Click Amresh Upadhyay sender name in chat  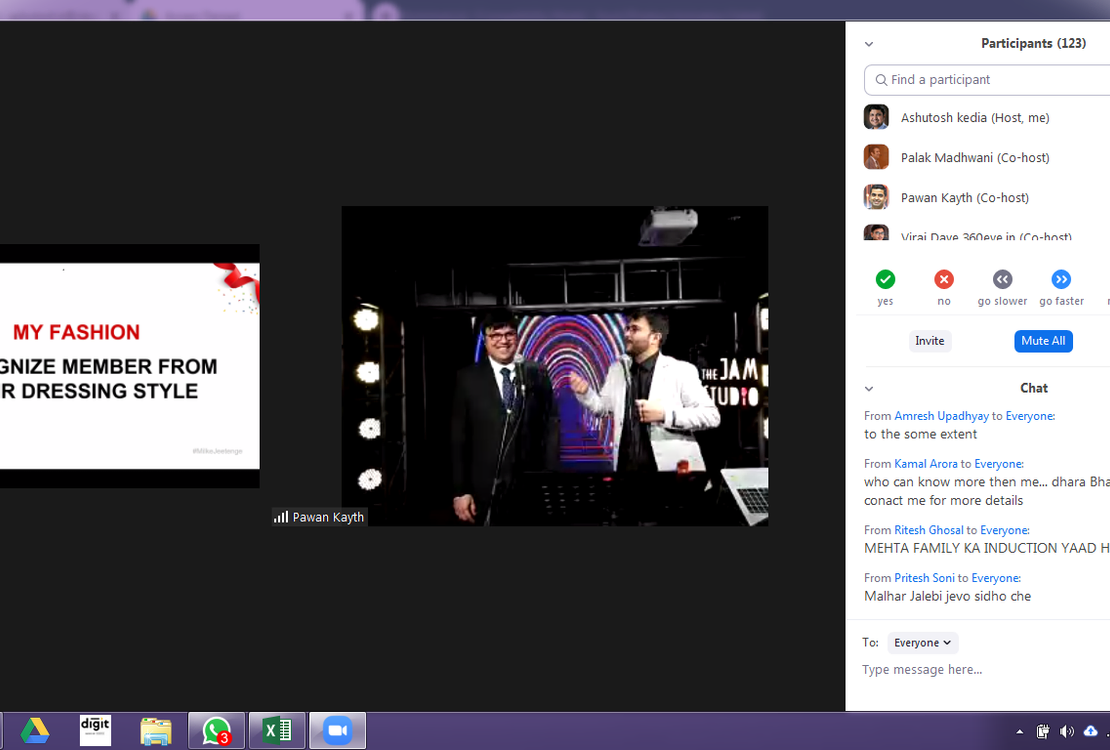click(x=941, y=416)
